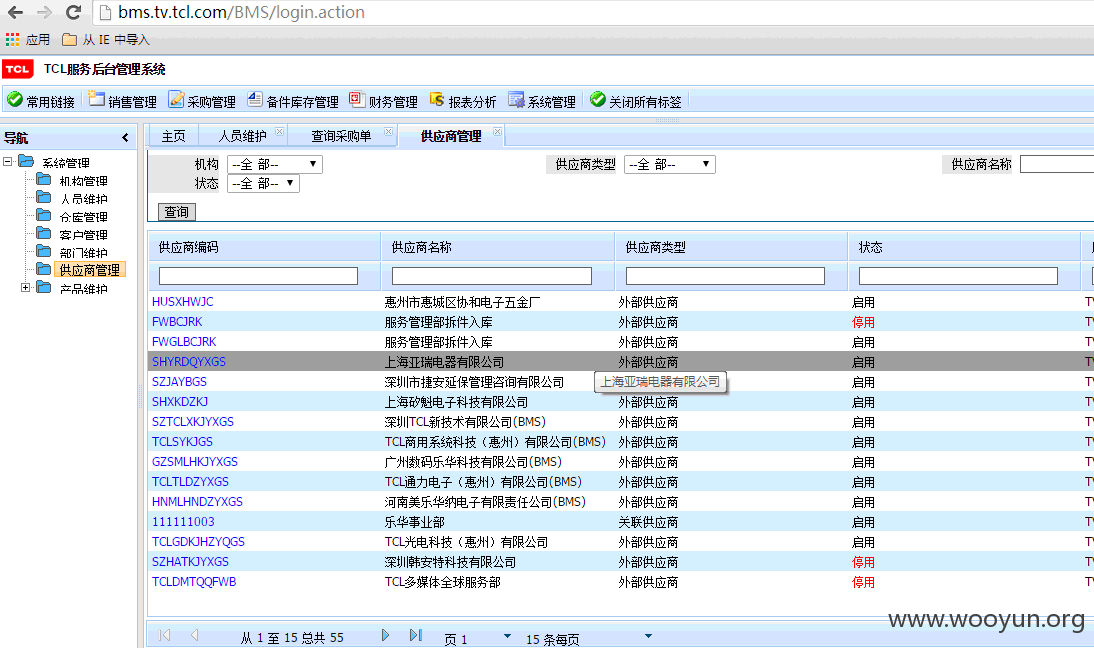The width and height of the screenshot is (1094, 648).
Task: Click the 供应商名称 search input
Action: tap(1056, 165)
